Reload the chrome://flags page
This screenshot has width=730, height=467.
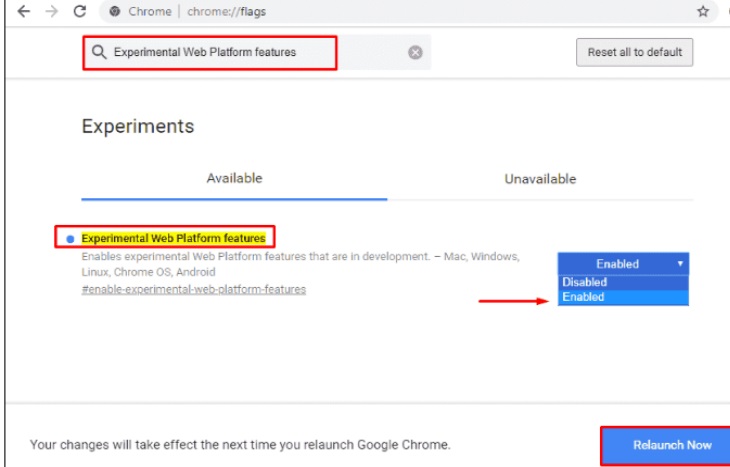point(80,11)
